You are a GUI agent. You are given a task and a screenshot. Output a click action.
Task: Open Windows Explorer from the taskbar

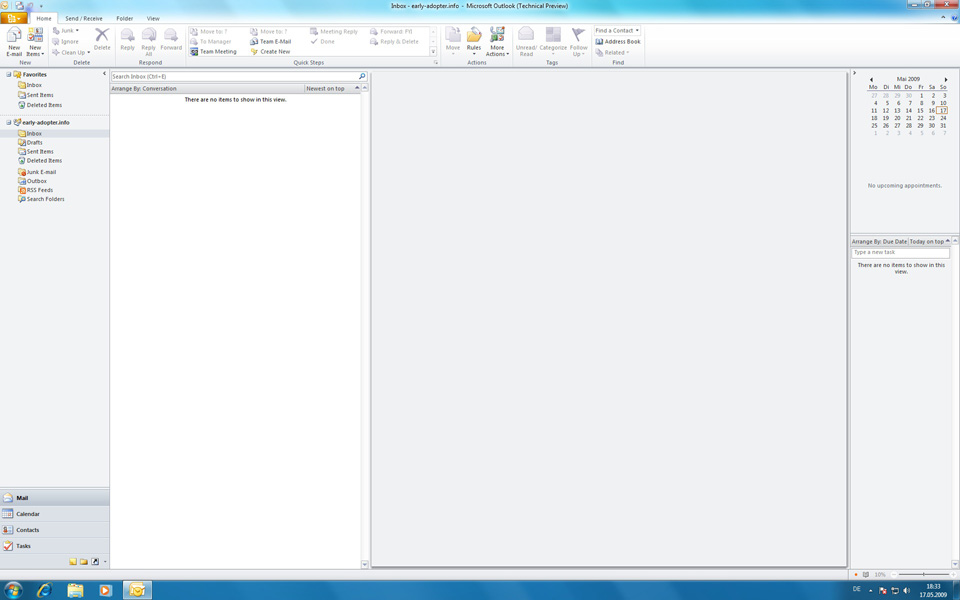(x=75, y=590)
